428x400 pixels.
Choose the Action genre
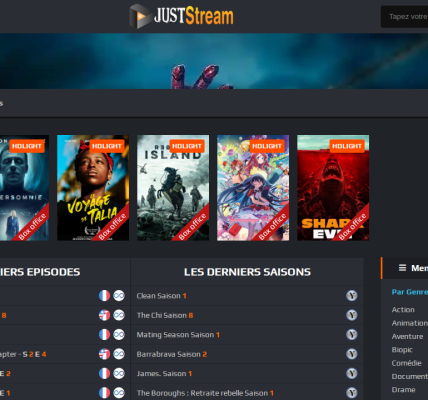(x=403, y=310)
